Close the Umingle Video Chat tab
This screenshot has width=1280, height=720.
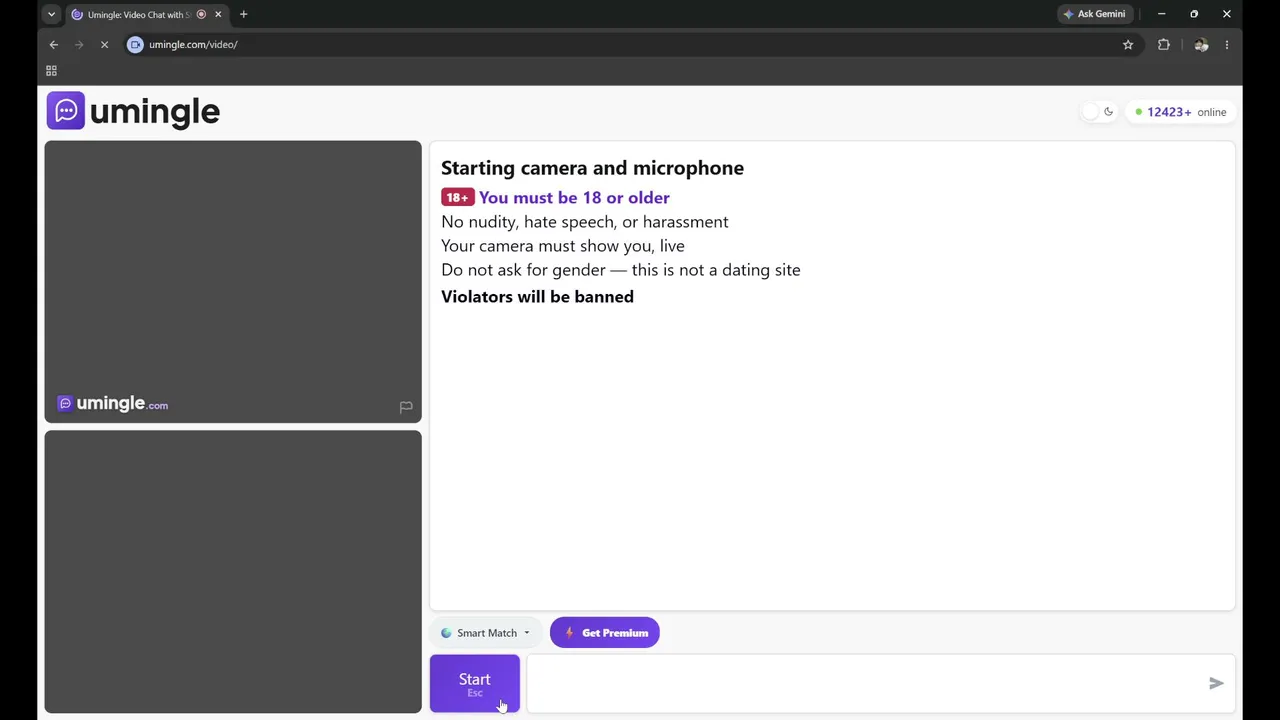(x=218, y=14)
